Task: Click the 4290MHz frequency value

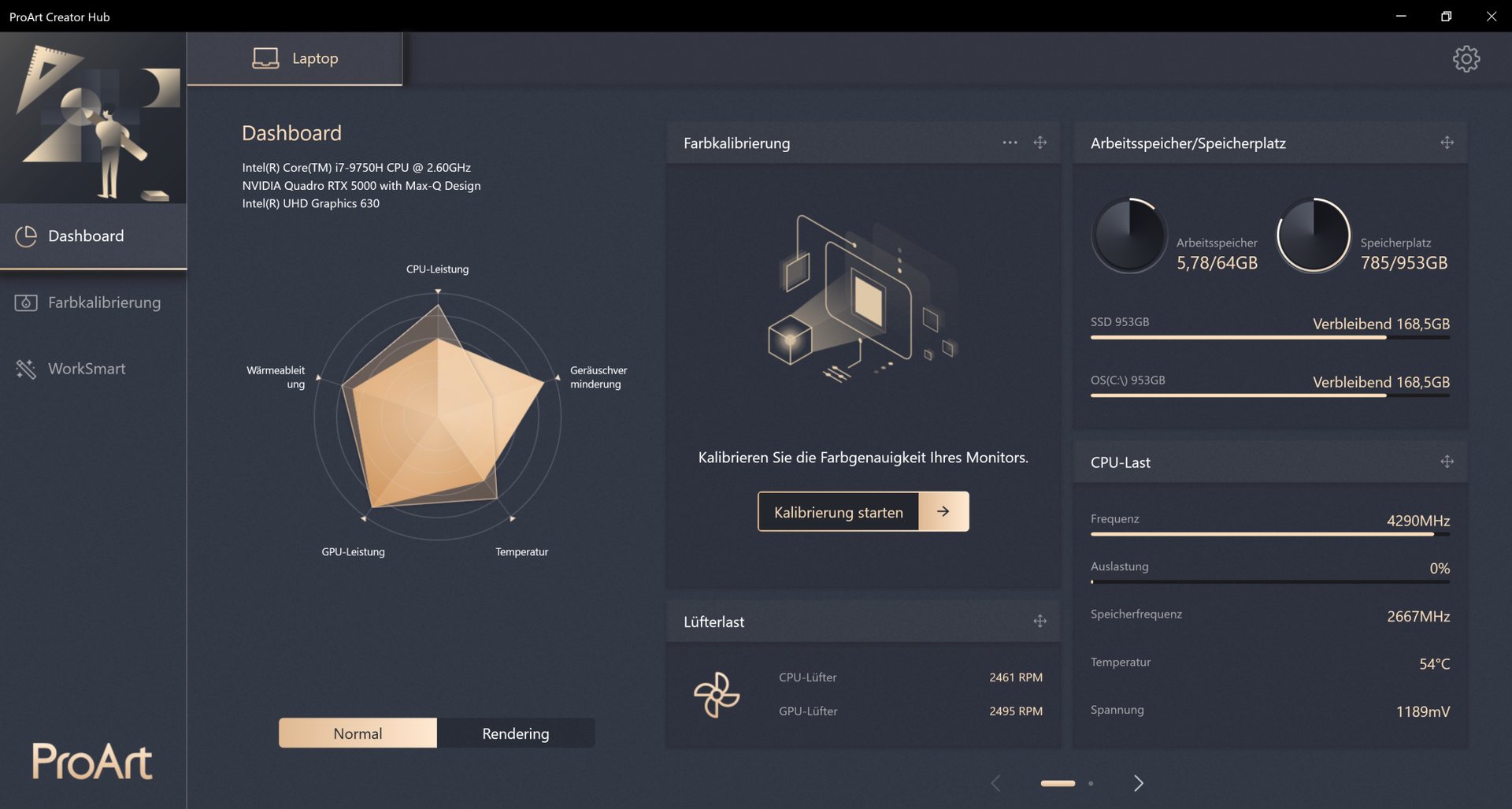Action: click(x=1418, y=521)
